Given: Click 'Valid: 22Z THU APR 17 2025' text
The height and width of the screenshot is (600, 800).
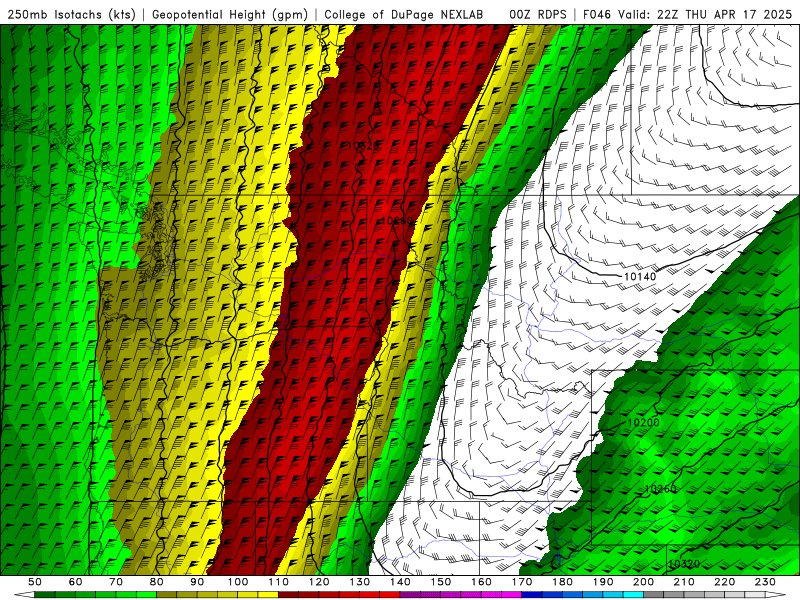Looking at the screenshot, I should pos(705,14).
